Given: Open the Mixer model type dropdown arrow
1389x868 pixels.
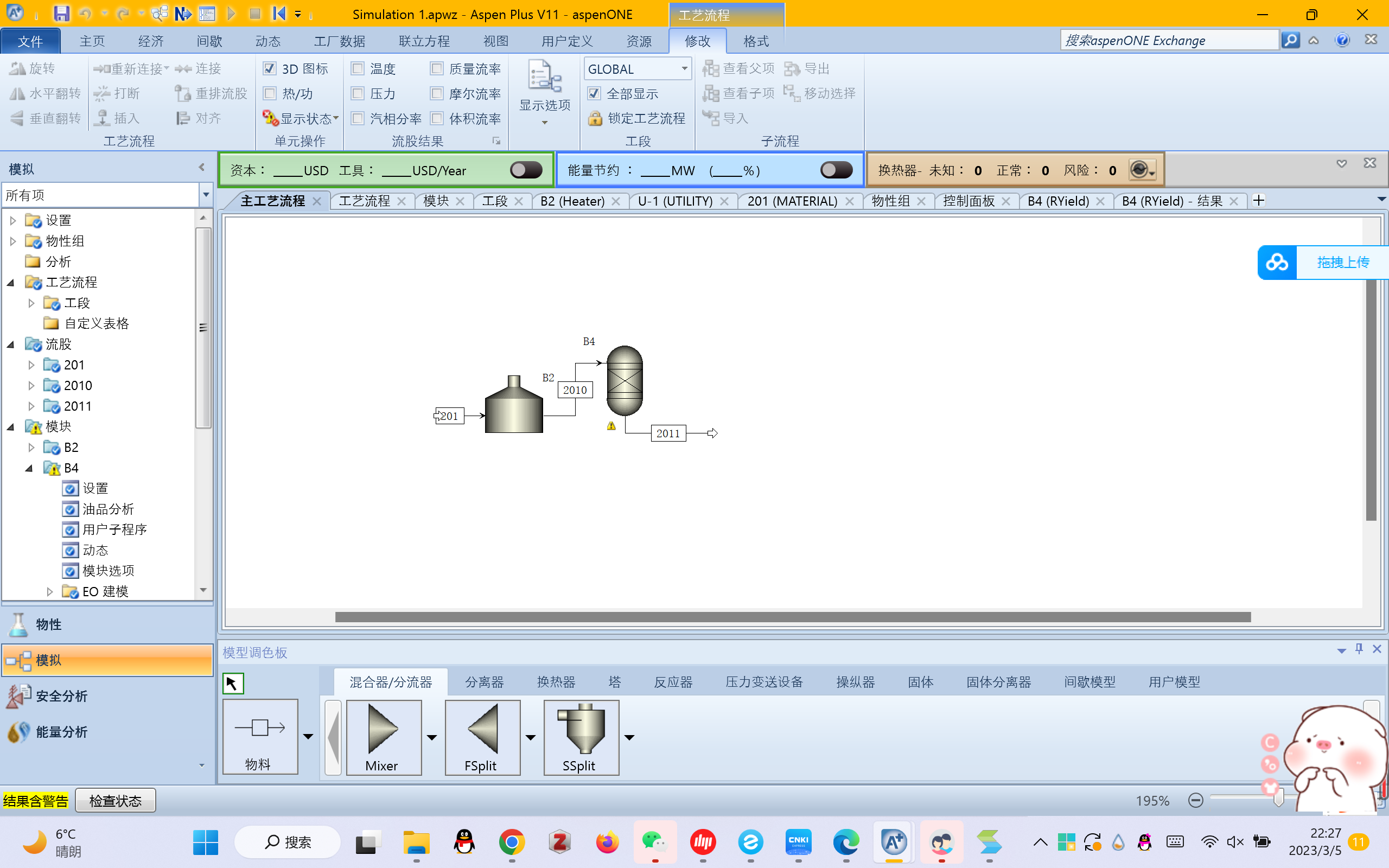Looking at the screenshot, I should [432, 737].
